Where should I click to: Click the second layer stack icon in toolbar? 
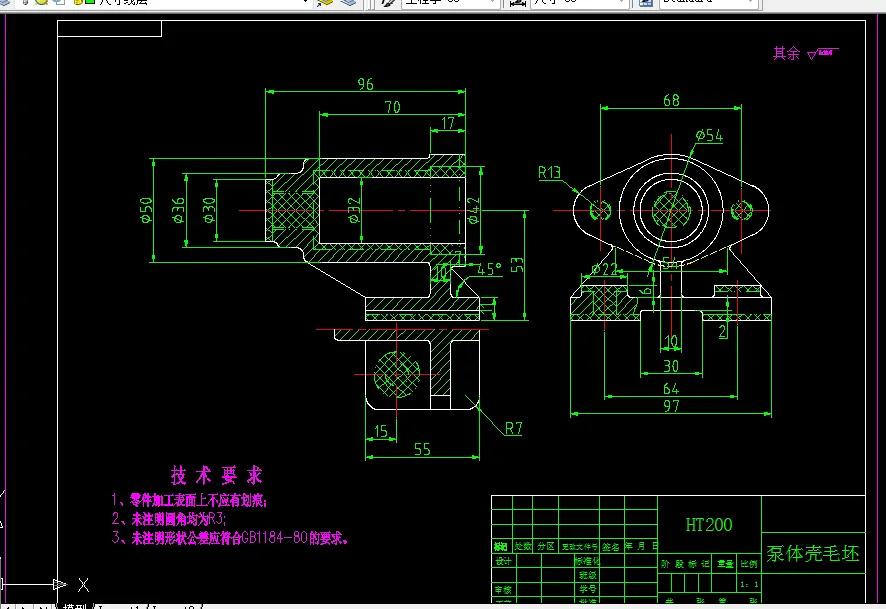tap(349, 2)
